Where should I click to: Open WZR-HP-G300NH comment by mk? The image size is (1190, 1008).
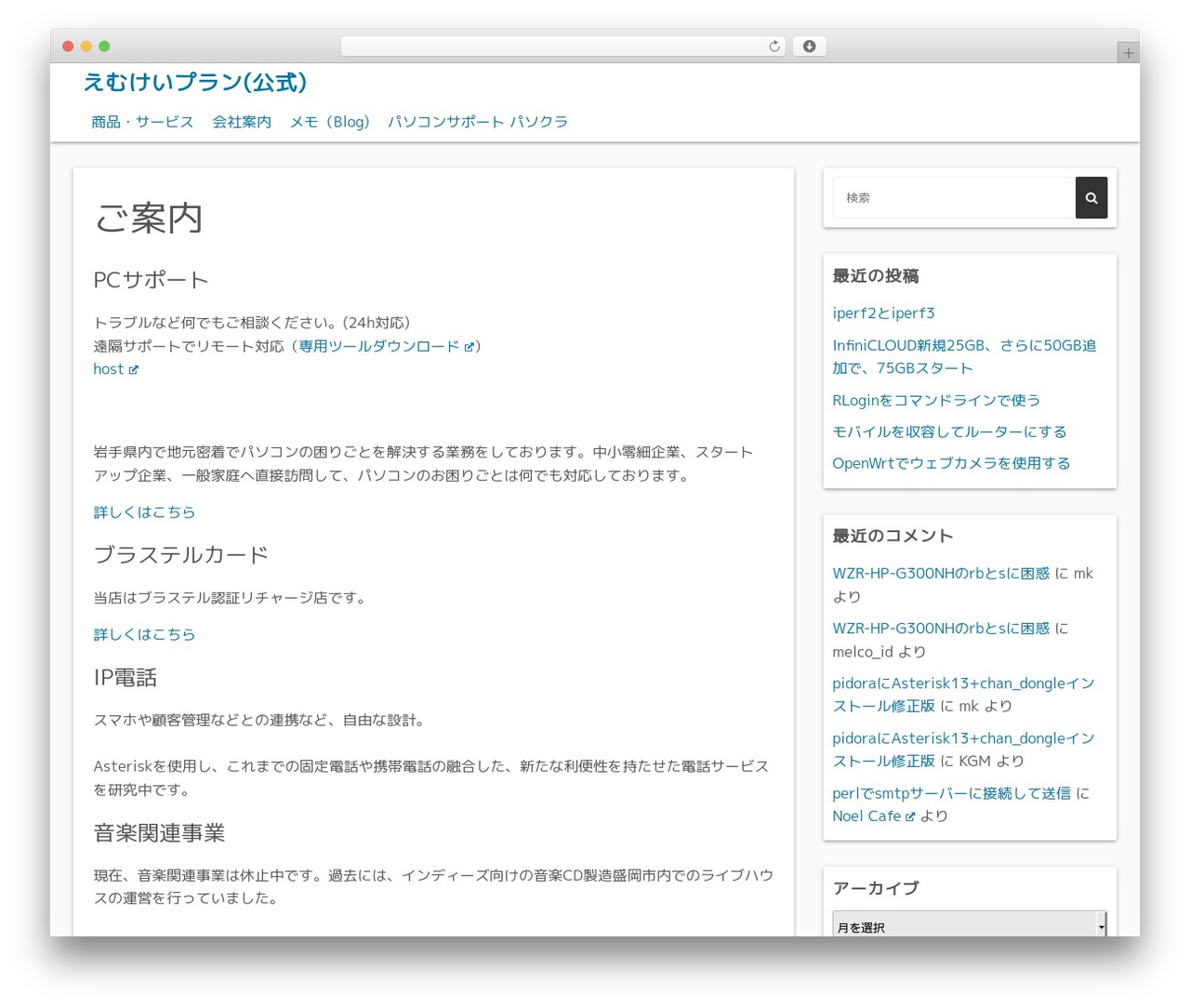pyautogui.click(x=941, y=574)
